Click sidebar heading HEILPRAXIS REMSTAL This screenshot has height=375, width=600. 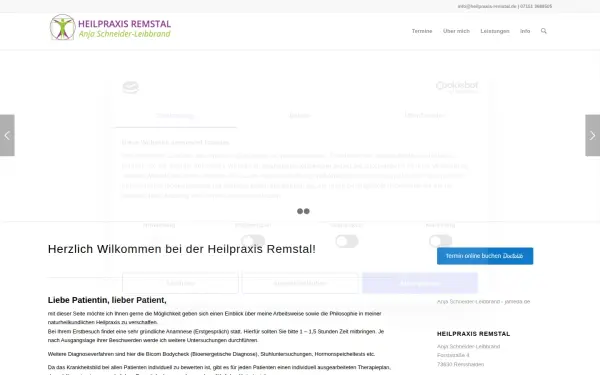tap(473, 334)
